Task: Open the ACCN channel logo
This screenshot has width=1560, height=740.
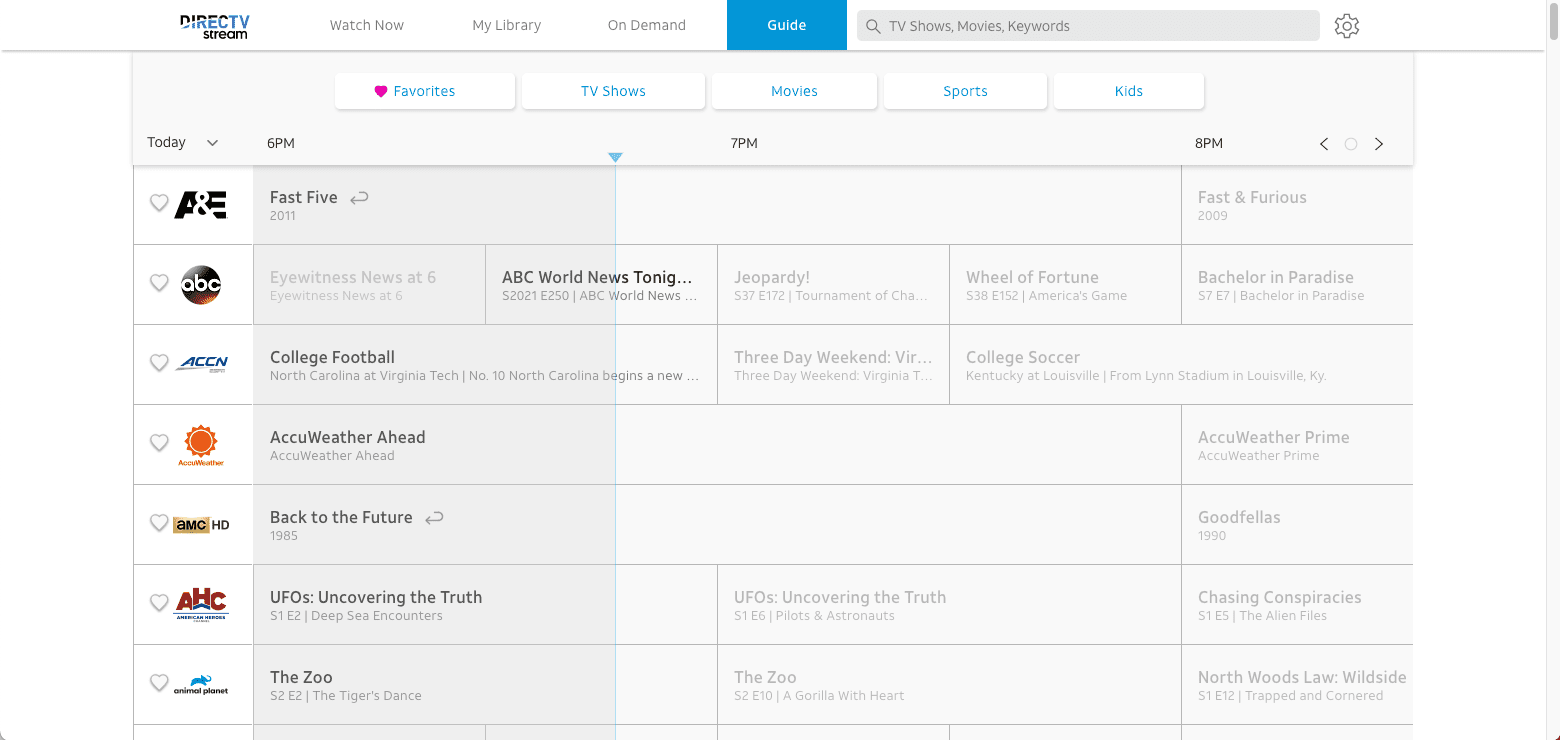Action: (203, 364)
